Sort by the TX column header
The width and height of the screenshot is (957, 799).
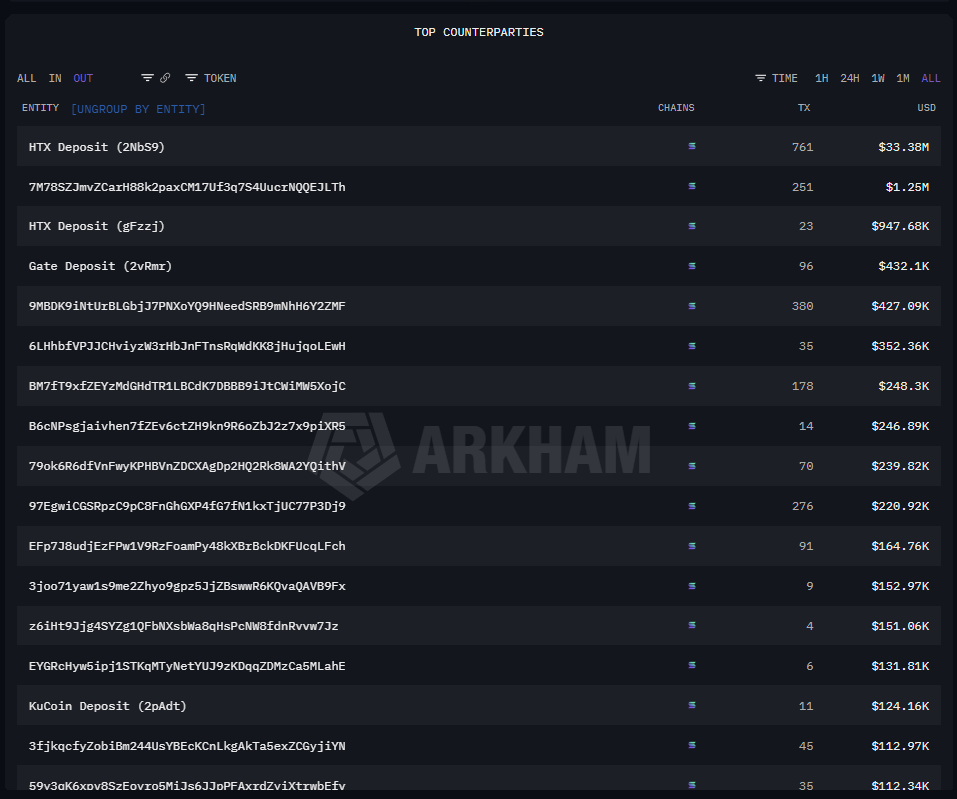(x=804, y=107)
